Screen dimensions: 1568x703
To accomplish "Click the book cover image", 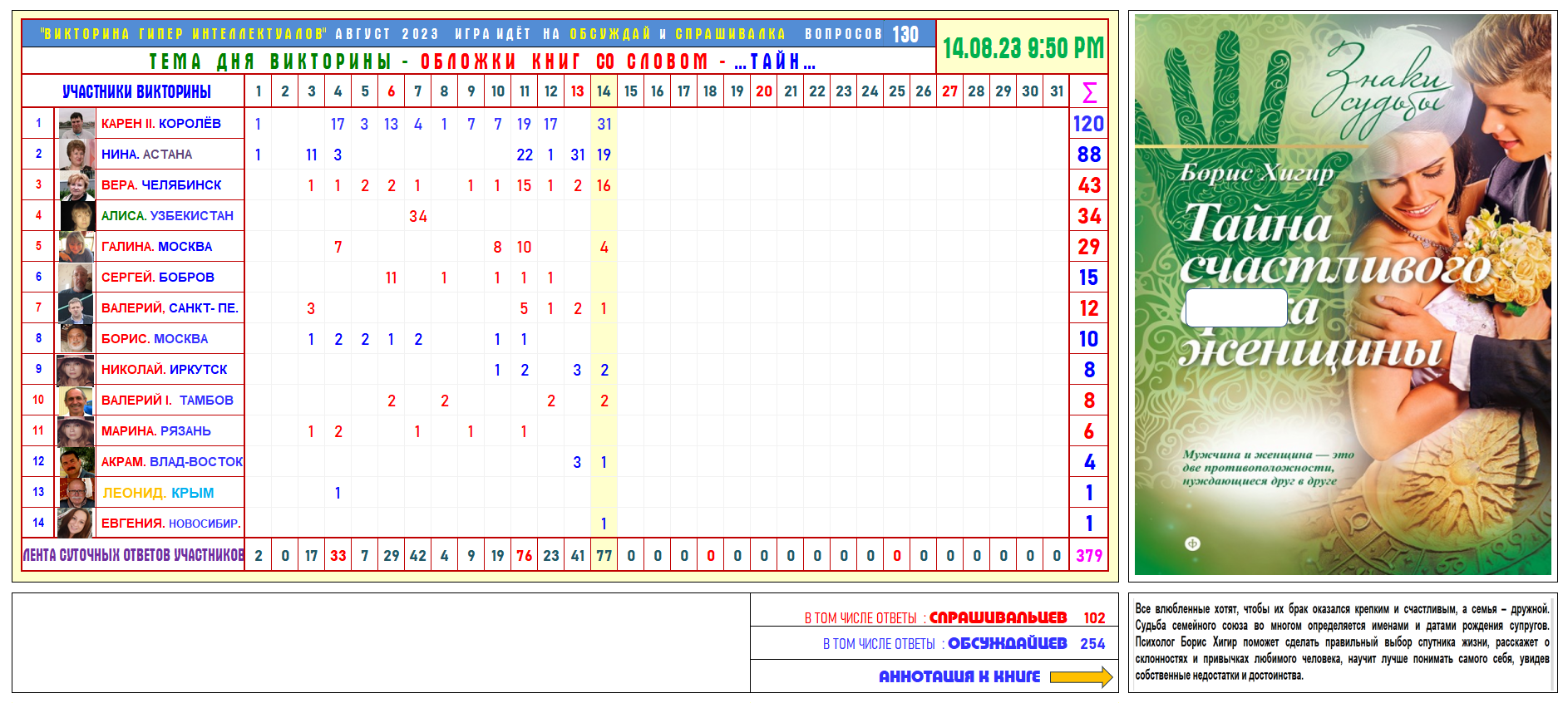I will tap(1343, 294).
